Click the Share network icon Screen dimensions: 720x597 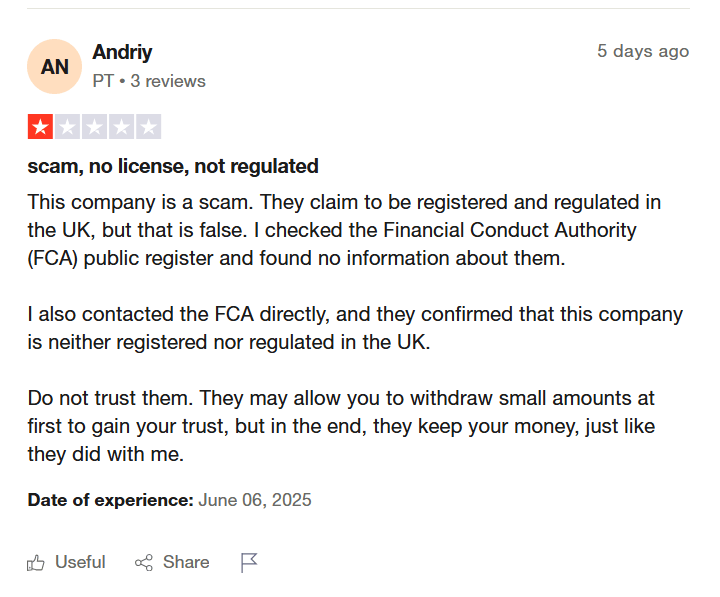click(x=144, y=563)
